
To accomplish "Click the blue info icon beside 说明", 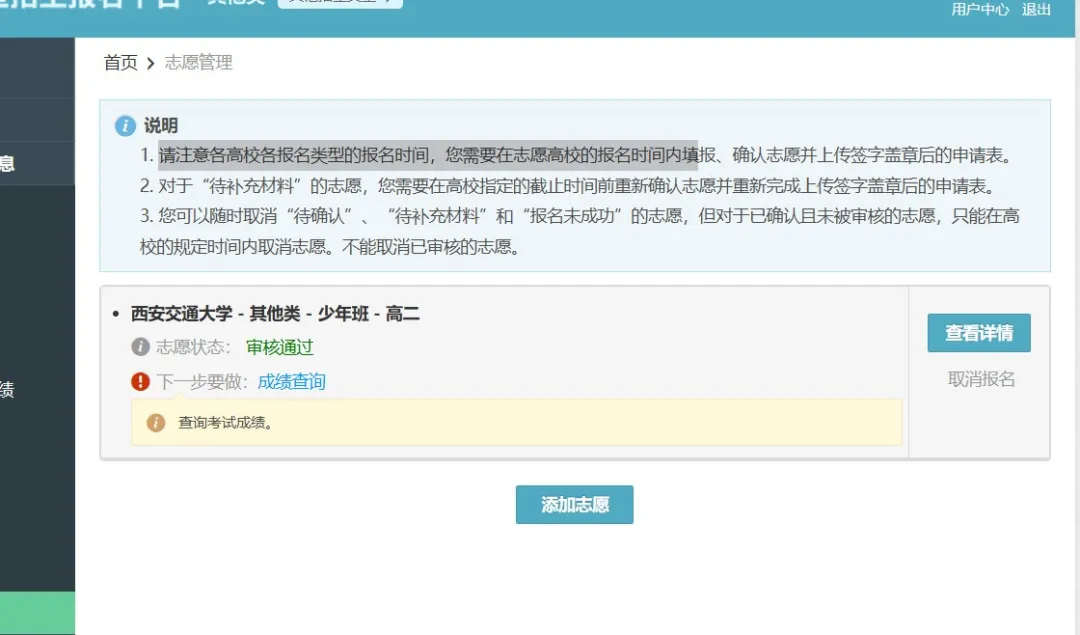I will 125,126.
